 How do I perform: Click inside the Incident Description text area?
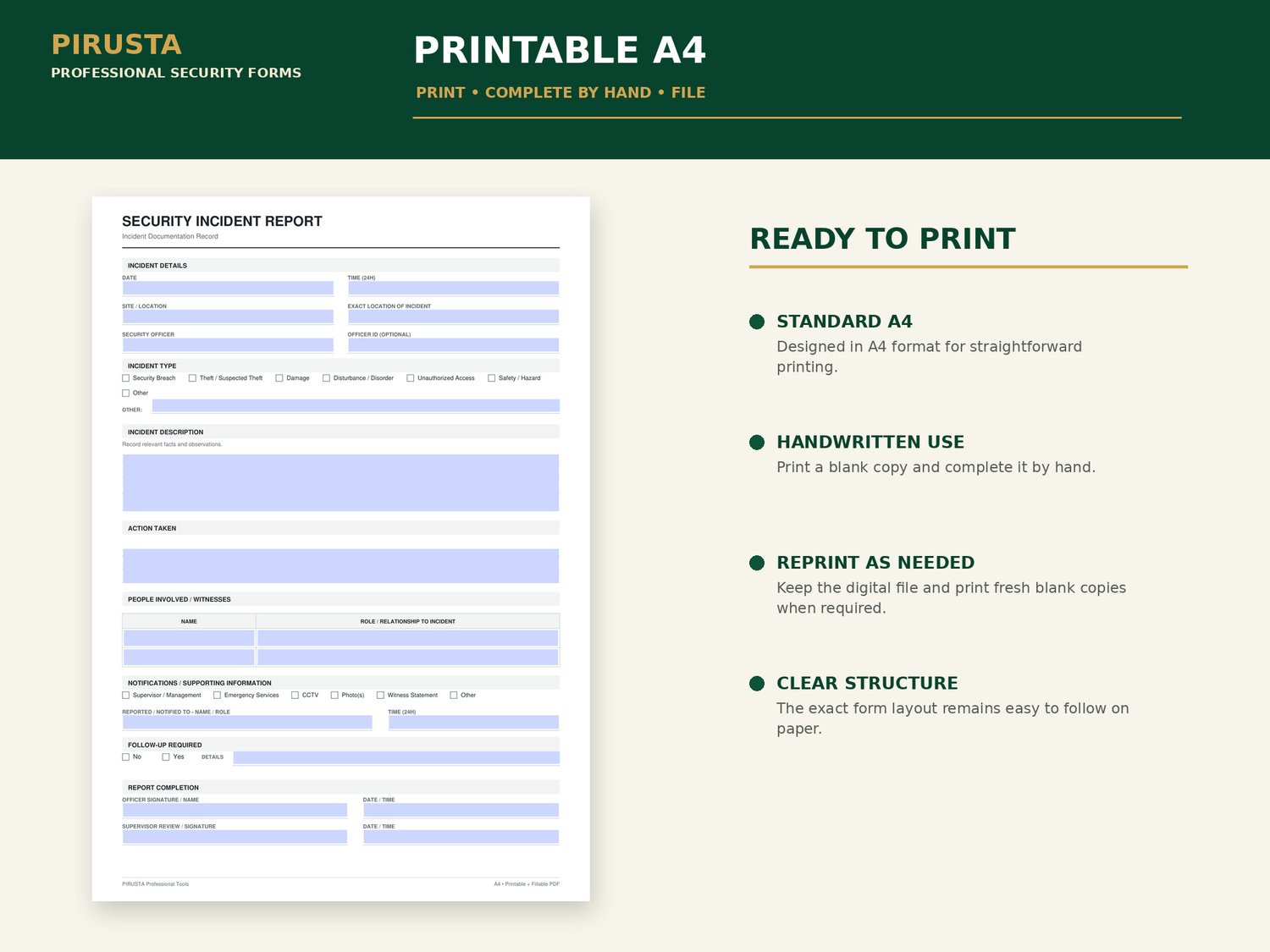340,482
